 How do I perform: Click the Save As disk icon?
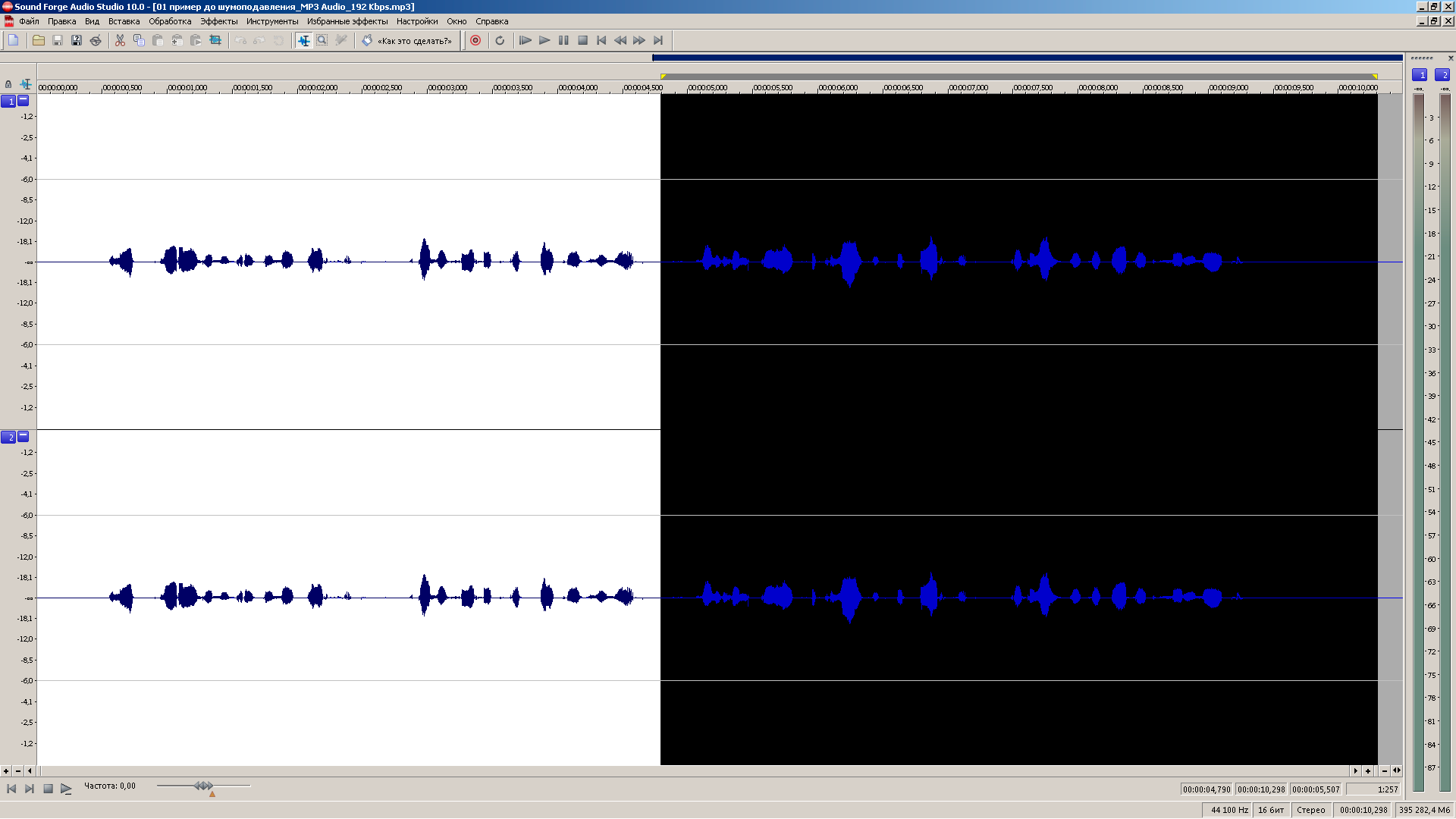coord(77,40)
